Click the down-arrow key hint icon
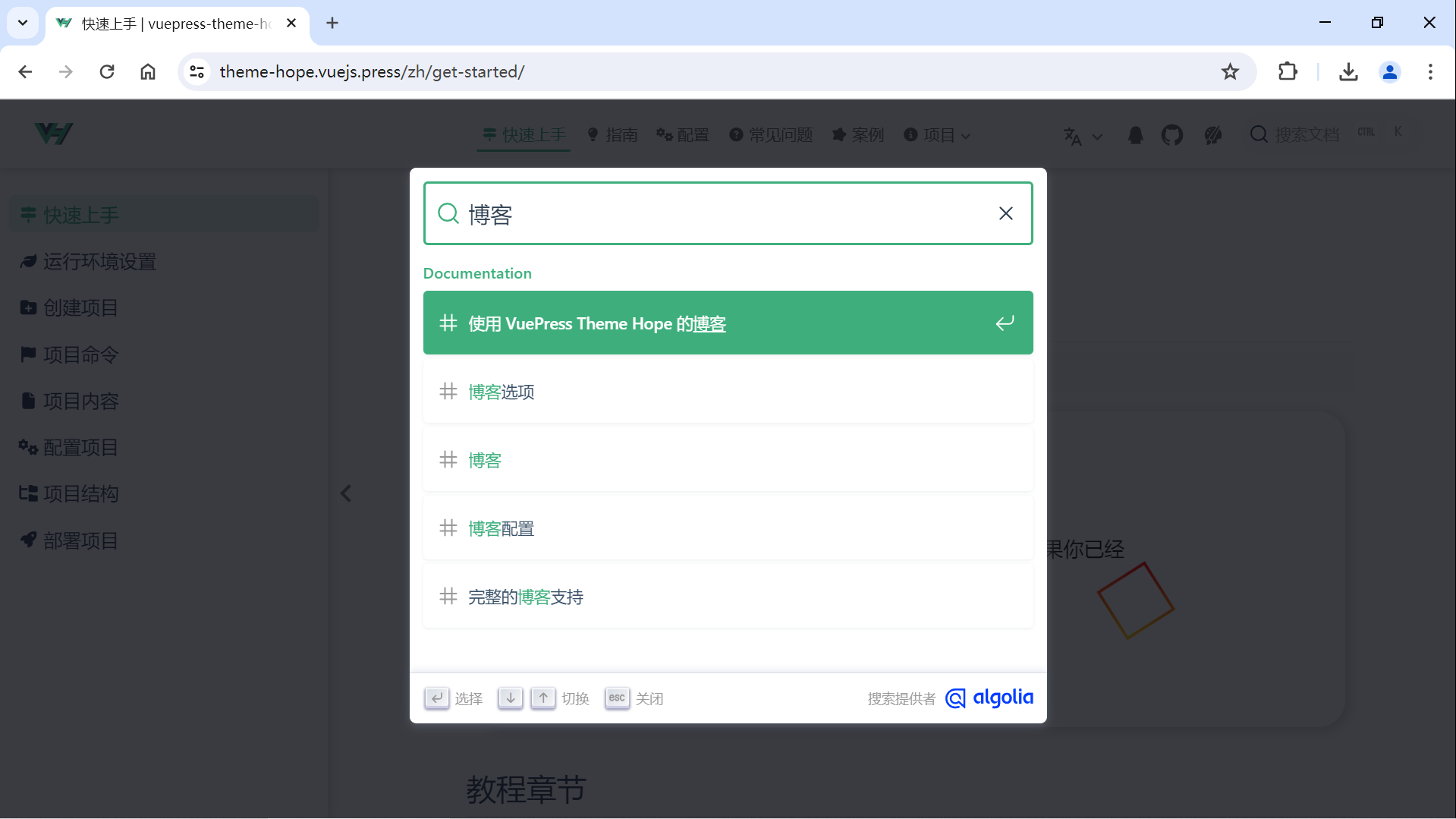 511,698
